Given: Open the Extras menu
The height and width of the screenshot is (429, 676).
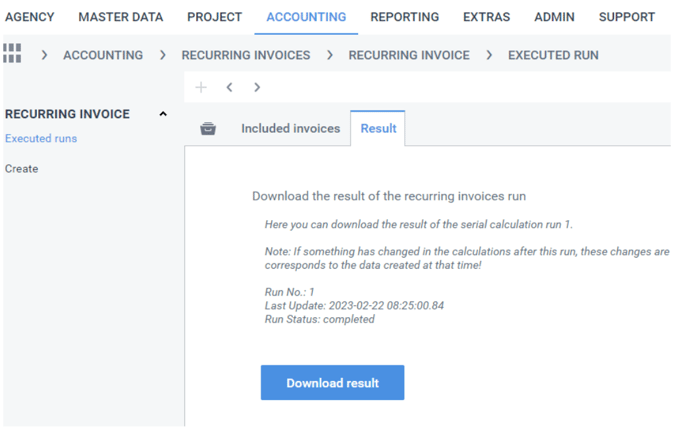Looking at the screenshot, I should tap(486, 17).
